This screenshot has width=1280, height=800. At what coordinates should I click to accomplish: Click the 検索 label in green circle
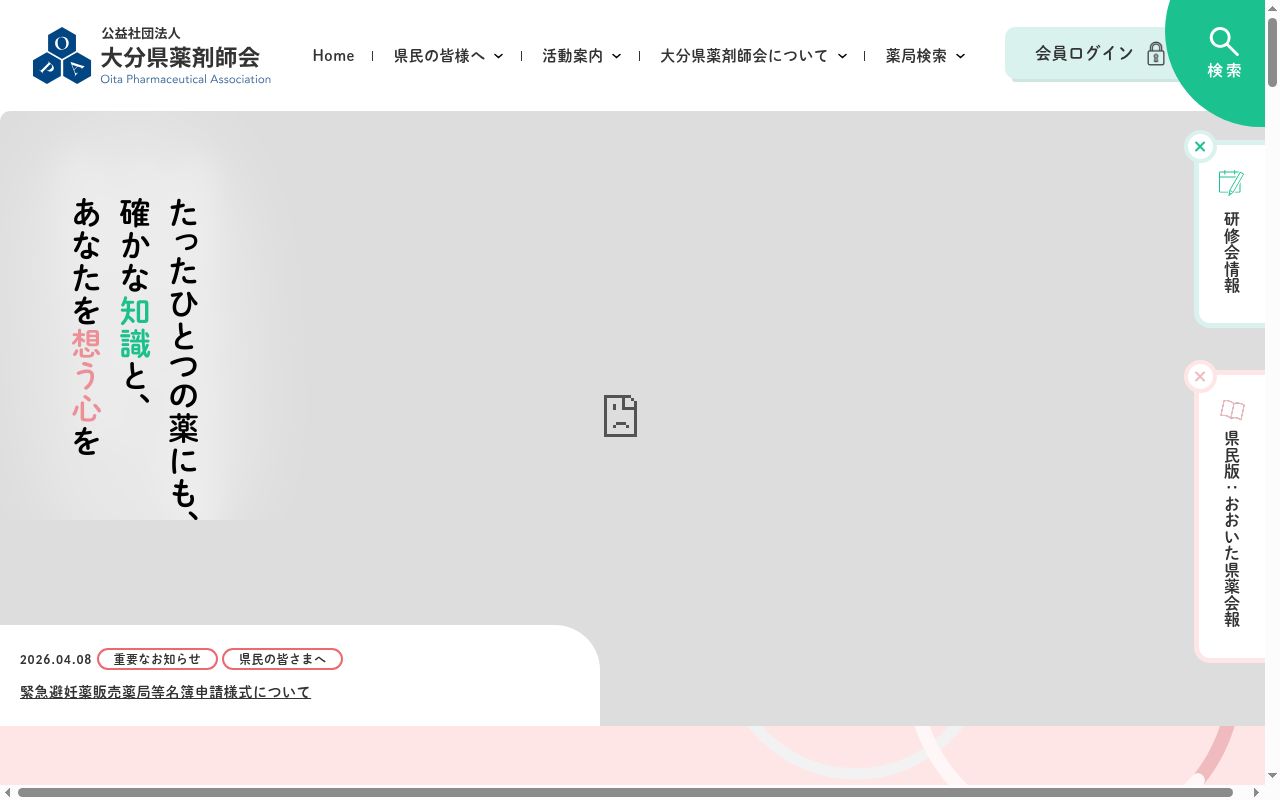pyautogui.click(x=1224, y=70)
